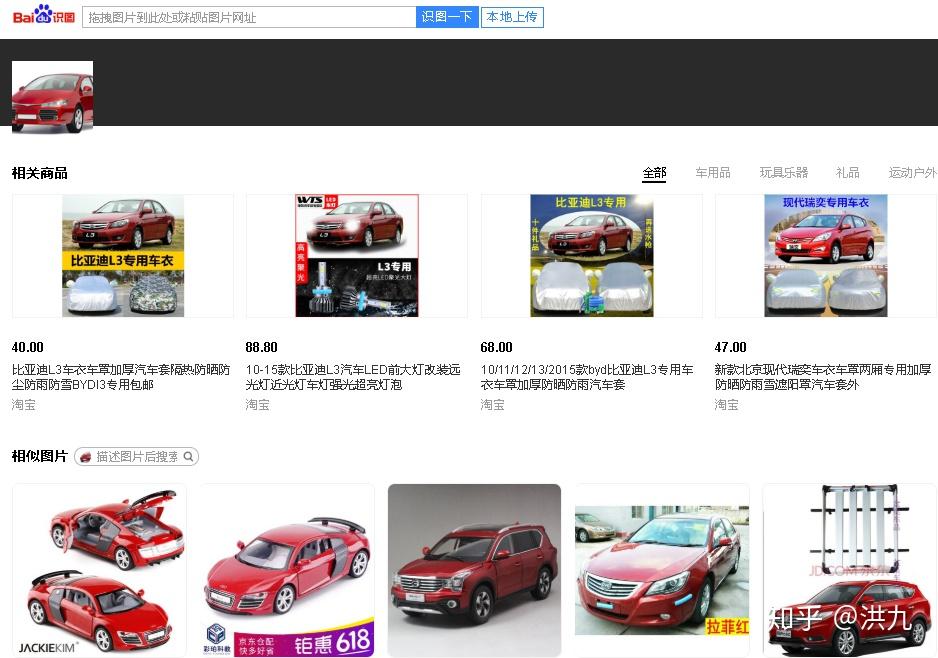Open the 10/11/12/13/2015款byd比亚迪L3 product link
This screenshot has width=938, height=658.
click(587, 377)
